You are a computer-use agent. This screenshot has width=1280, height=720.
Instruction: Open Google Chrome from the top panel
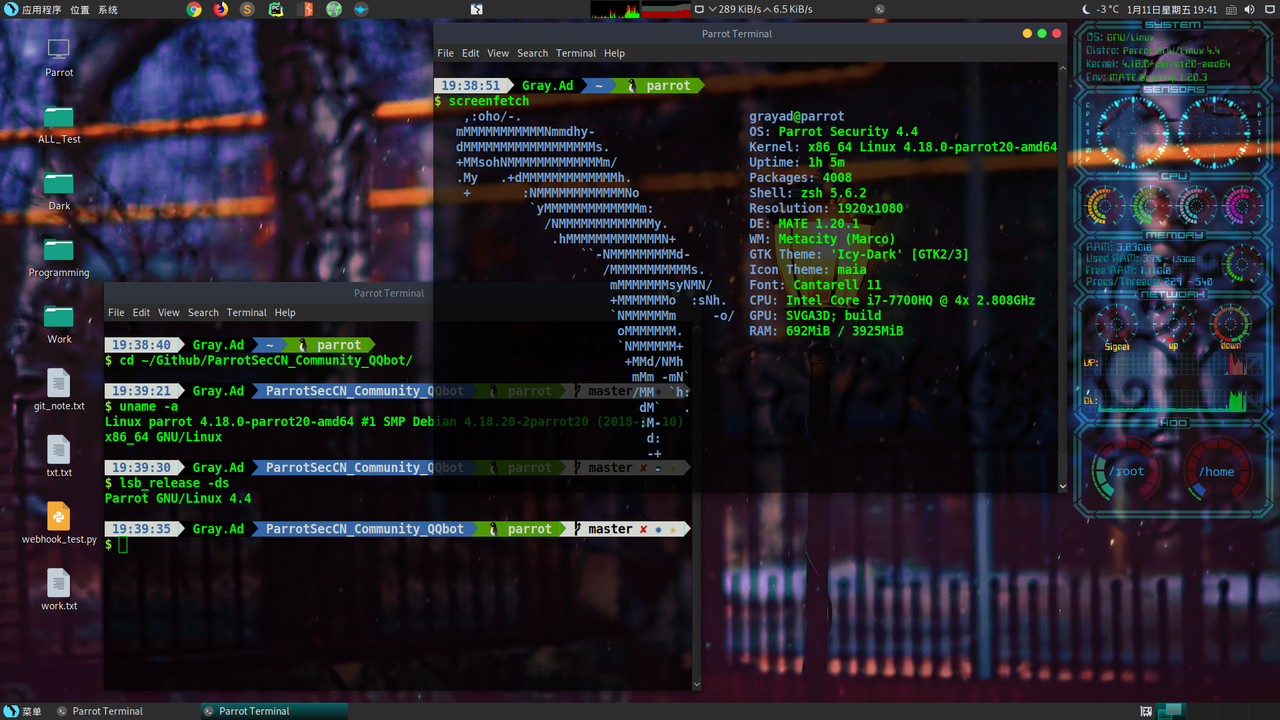(193, 9)
